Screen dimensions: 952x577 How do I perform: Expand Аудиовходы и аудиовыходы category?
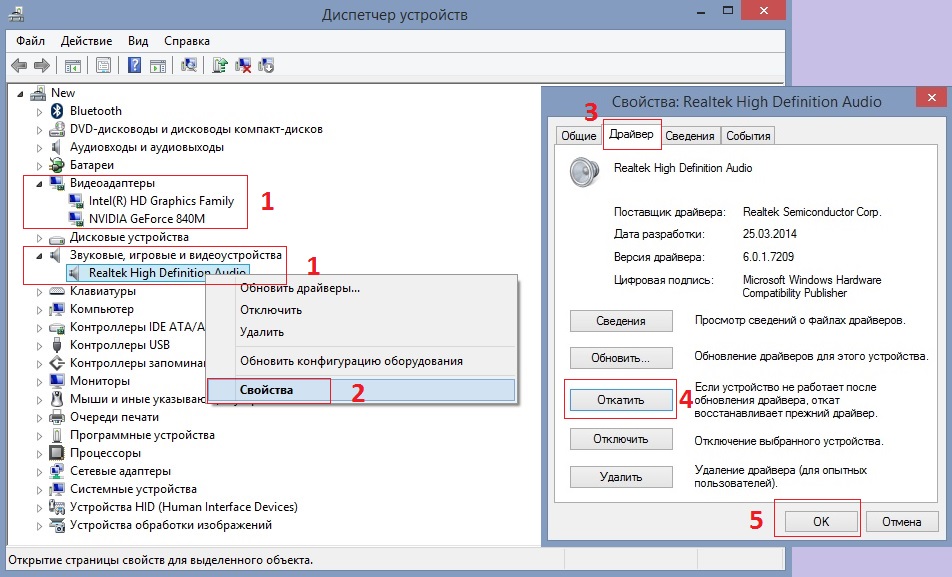pos(39,148)
